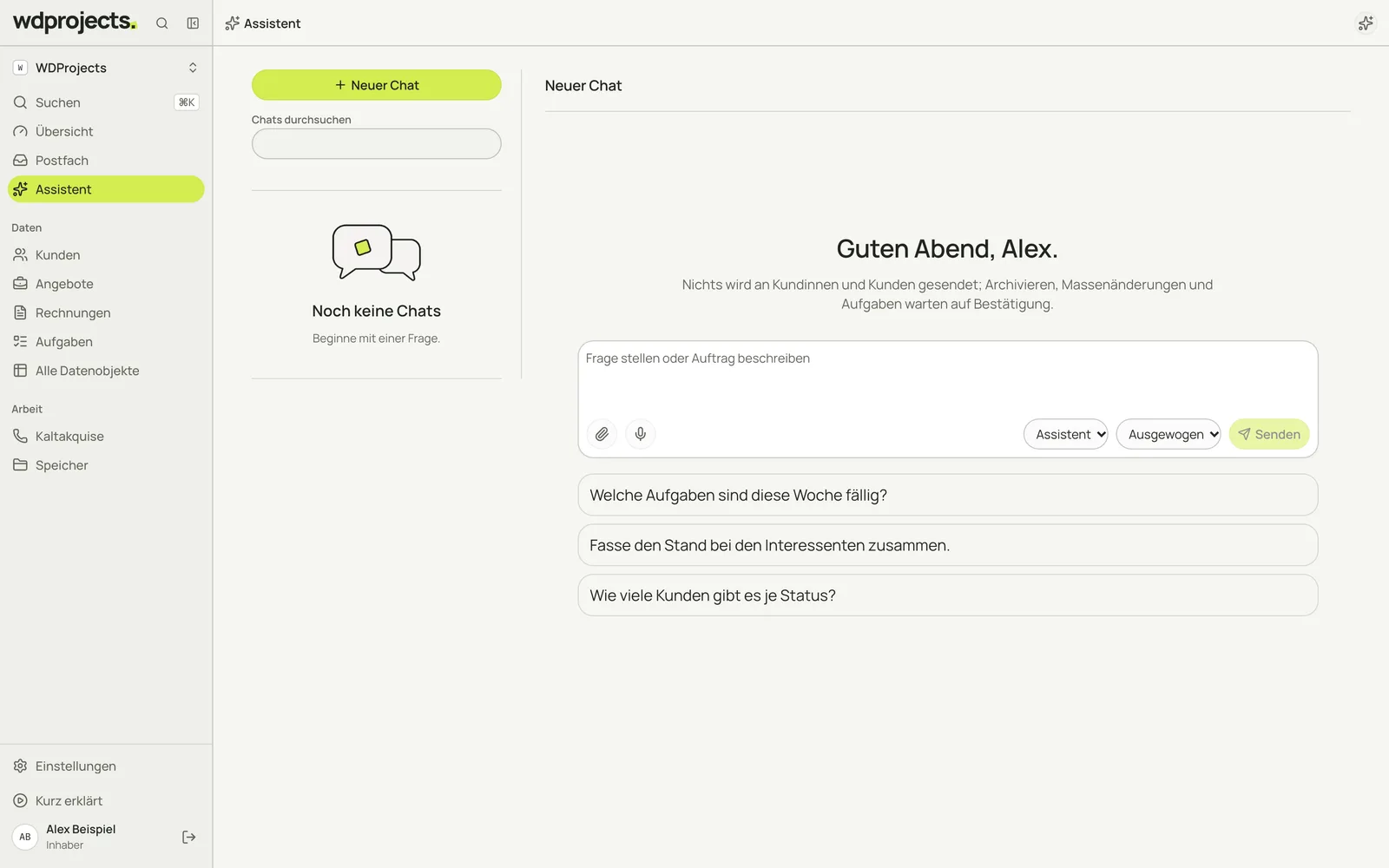This screenshot has height=868, width=1389.
Task: Open Aufgaben under Daten
Action: 106,342
